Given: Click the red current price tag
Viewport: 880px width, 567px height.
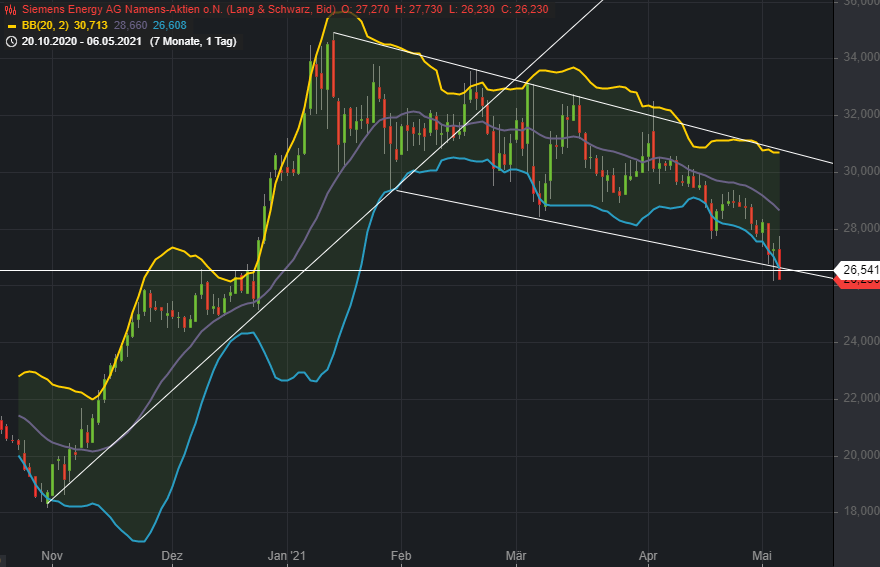Looking at the screenshot, I should click(856, 283).
